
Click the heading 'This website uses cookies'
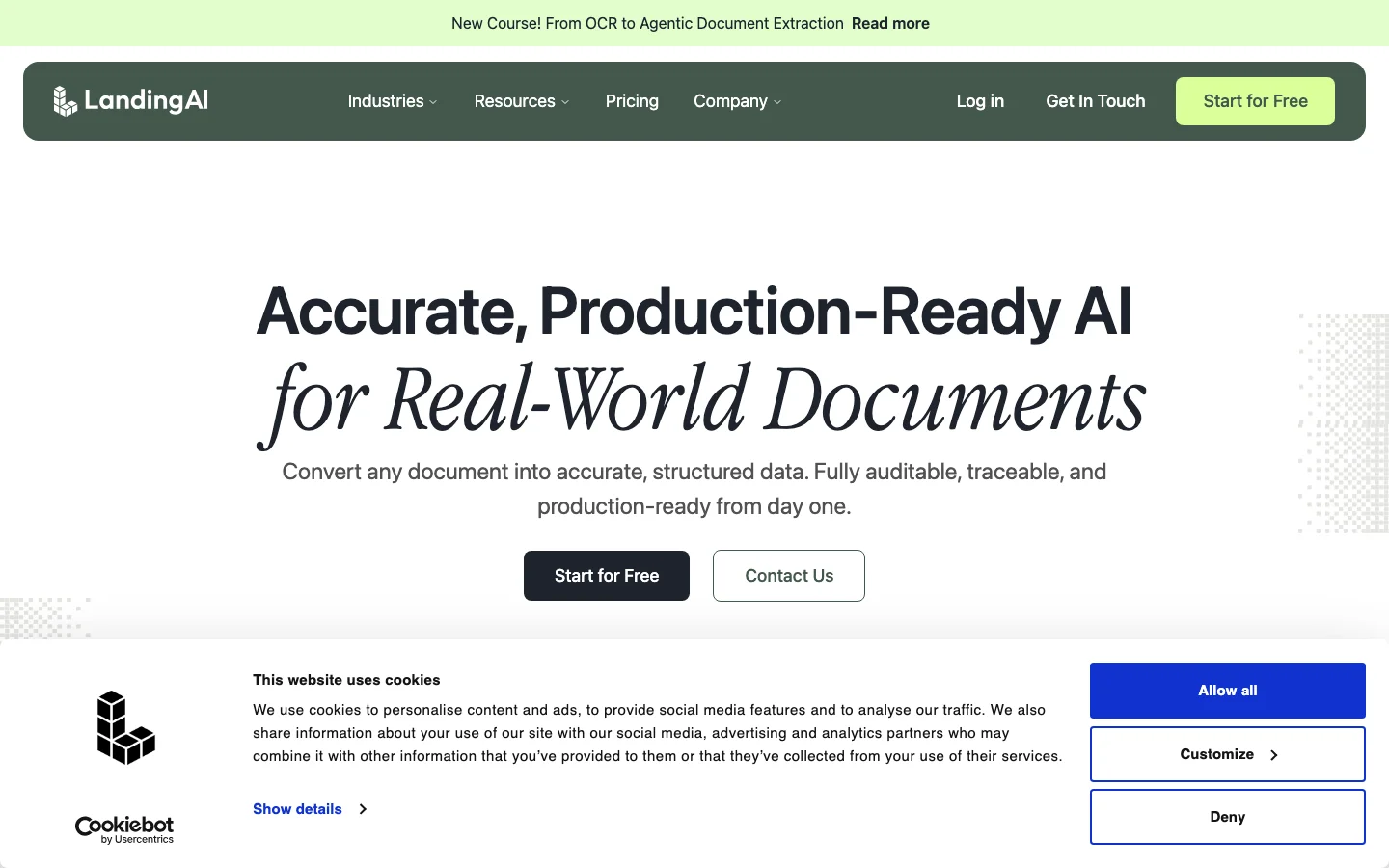[x=346, y=680]
